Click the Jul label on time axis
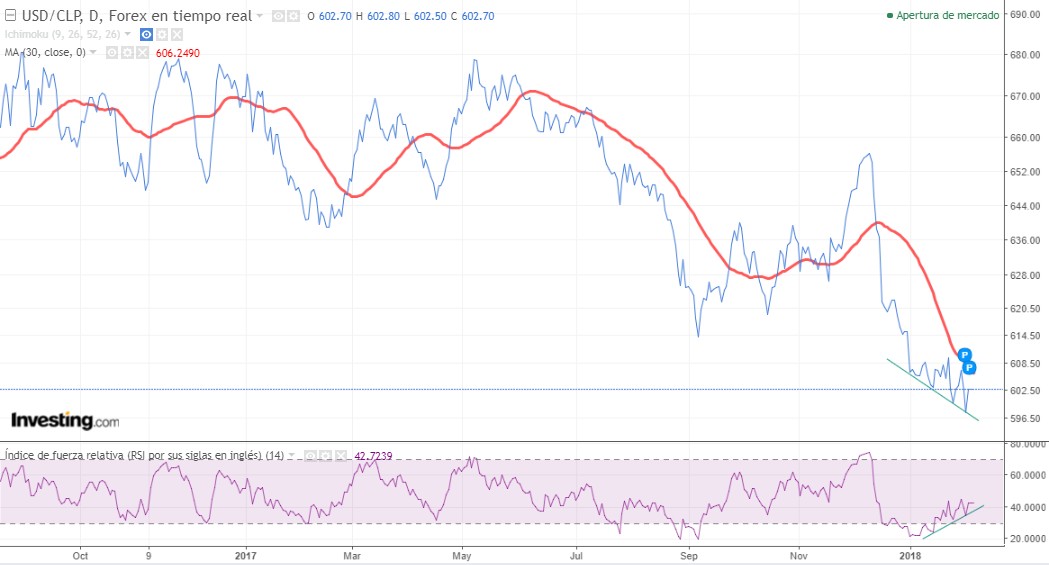Viewport: 1049px width, 565px height. coord(576,556)
